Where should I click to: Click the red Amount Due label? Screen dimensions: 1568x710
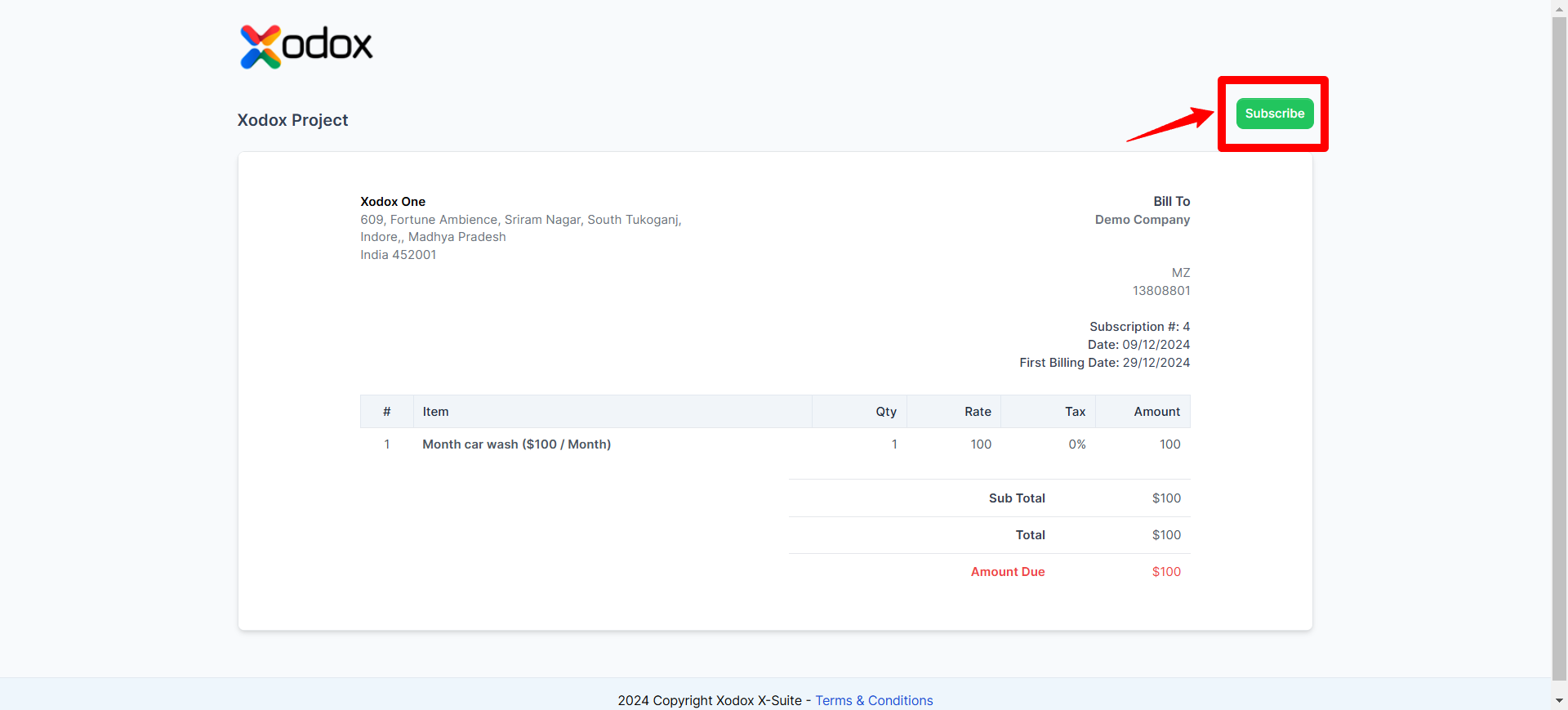coord(1008,572)
